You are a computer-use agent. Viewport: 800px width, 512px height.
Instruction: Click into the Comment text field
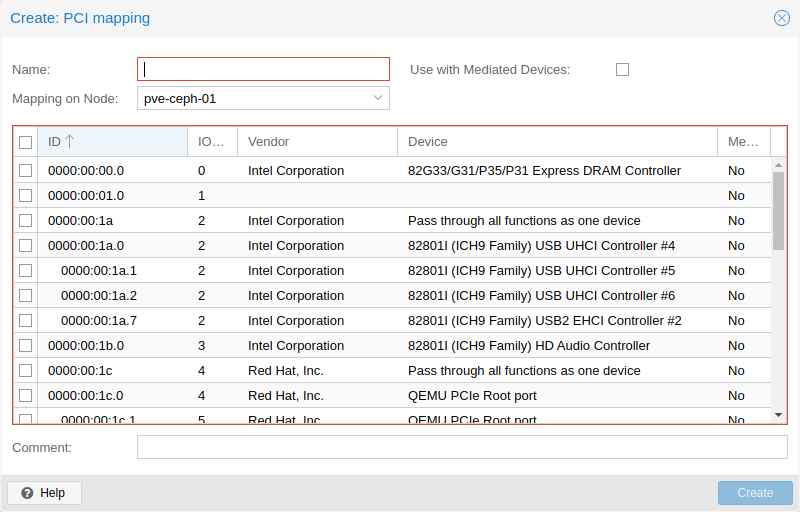[461, 447]
